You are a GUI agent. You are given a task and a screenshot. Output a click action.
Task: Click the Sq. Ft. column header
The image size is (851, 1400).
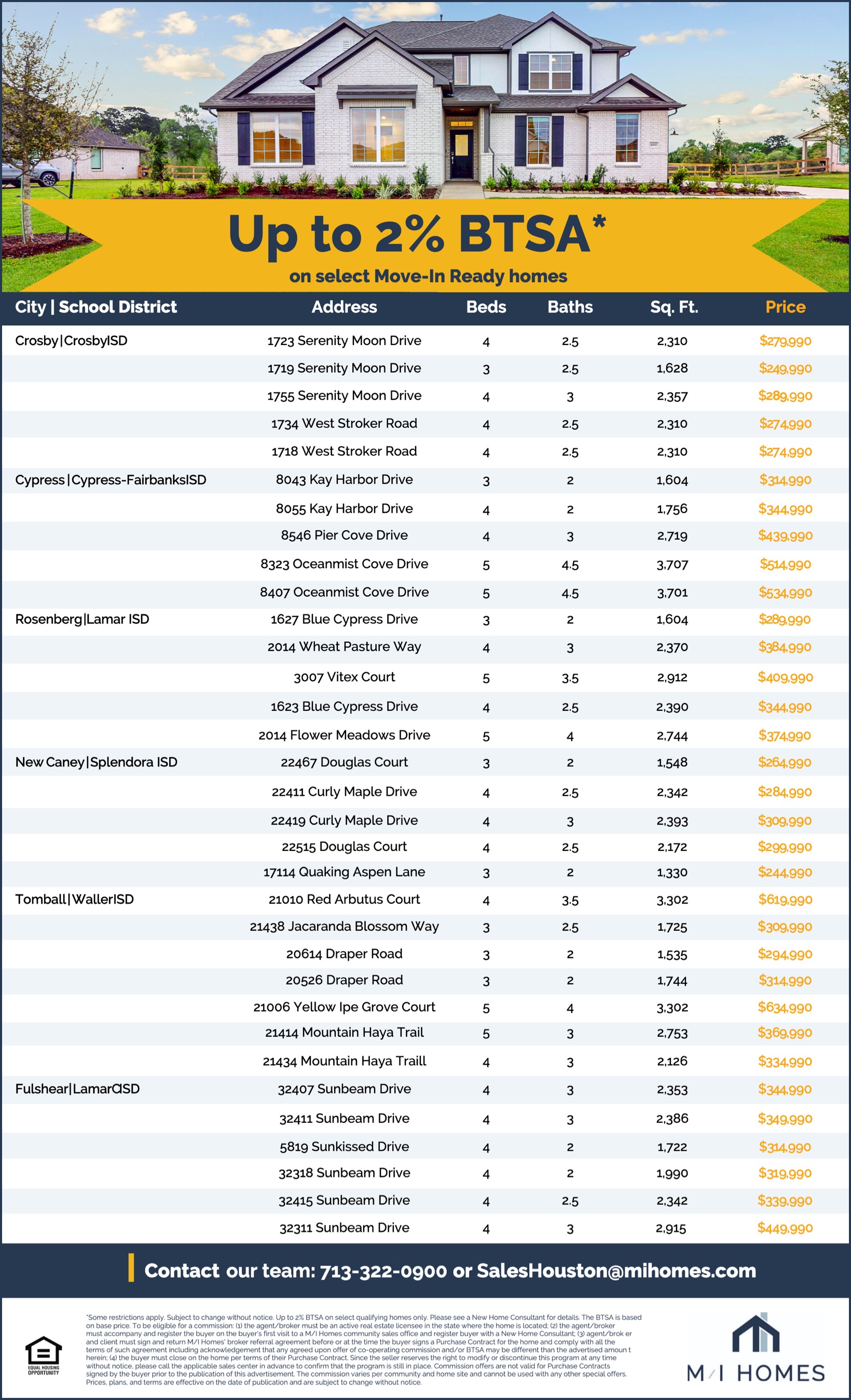click(x=674, y=307)
